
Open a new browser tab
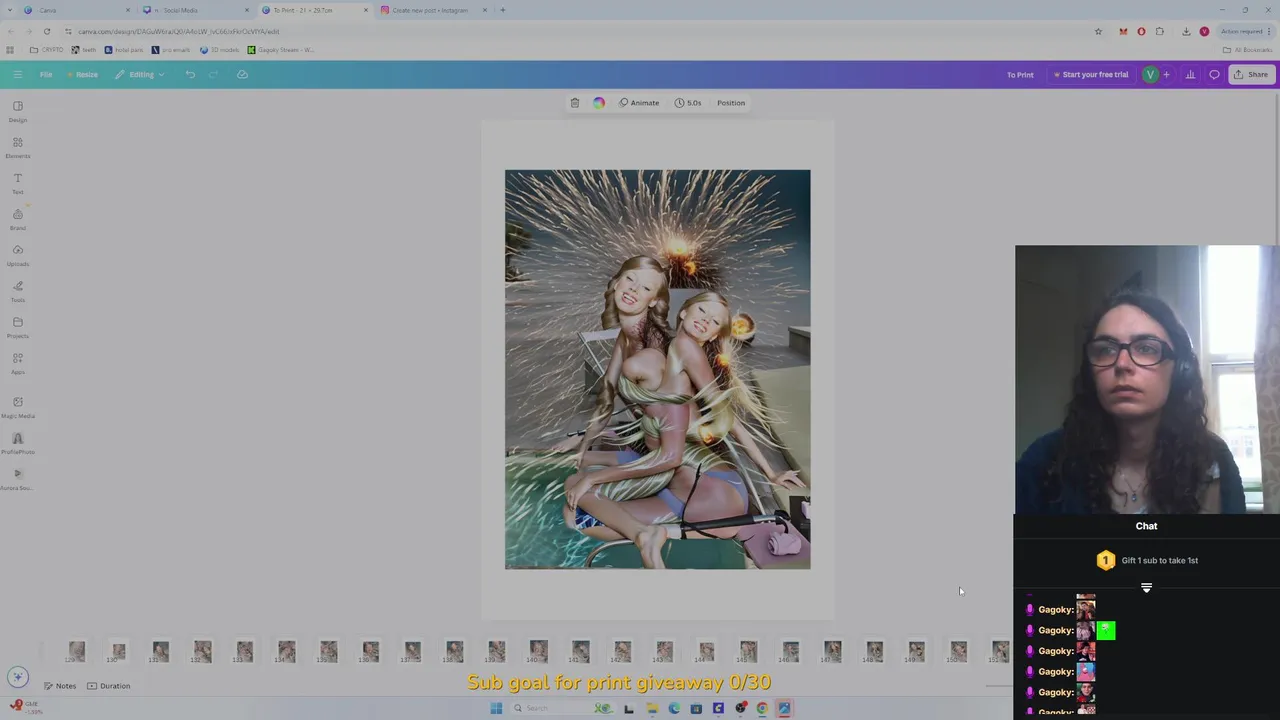point(503,10)
